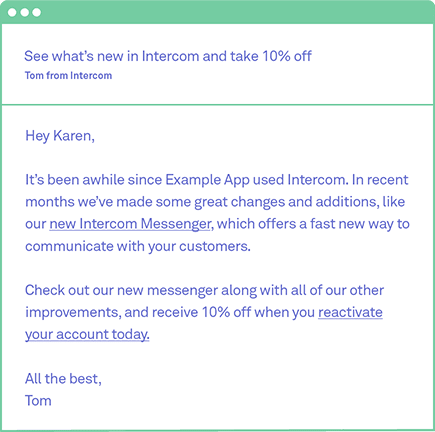Click Check out our new messenger sentence
This screenshot has width=435, height=432.
[204, 290]
